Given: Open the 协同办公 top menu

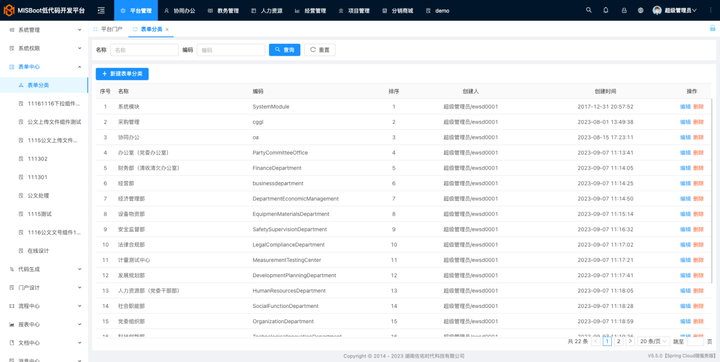Looking at the screenshot, I should coord(180,11).
